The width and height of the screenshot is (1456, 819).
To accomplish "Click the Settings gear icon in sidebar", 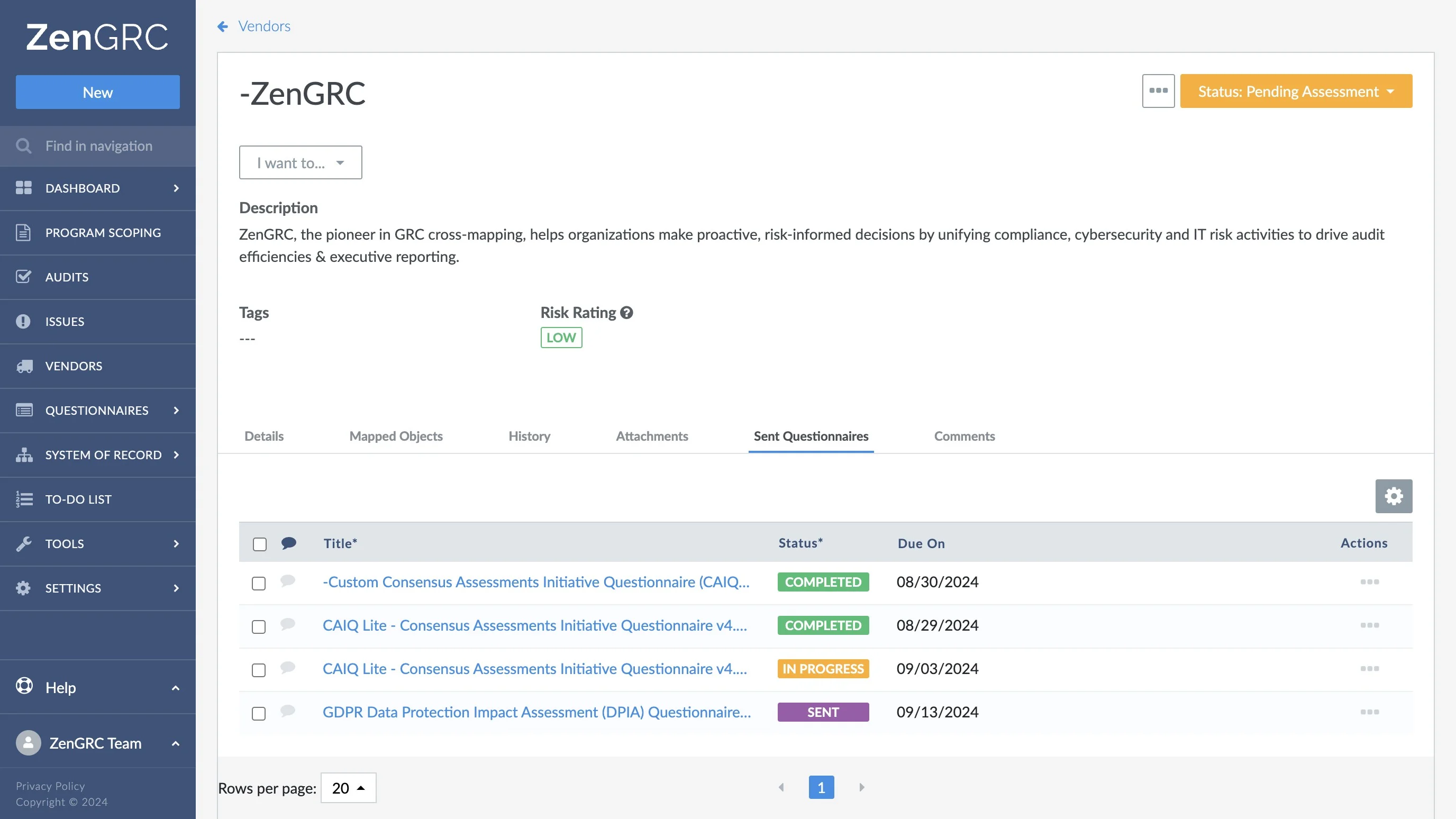I will click(x=23, y=588).
